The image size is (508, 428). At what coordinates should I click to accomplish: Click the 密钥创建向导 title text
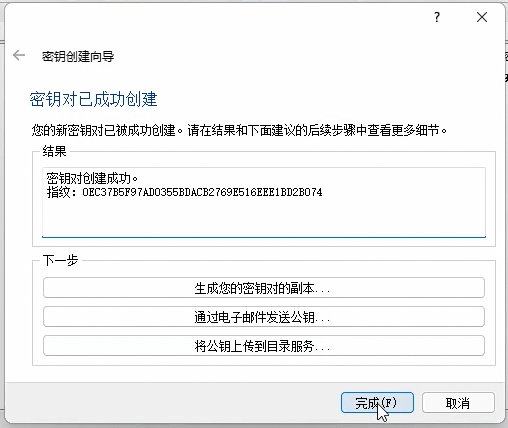[x=78, y=56]
